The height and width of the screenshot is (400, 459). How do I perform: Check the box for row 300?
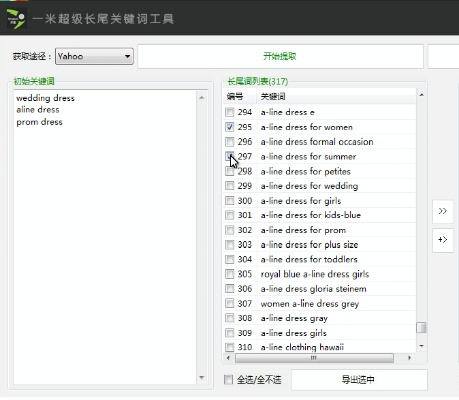click(230, 201)
